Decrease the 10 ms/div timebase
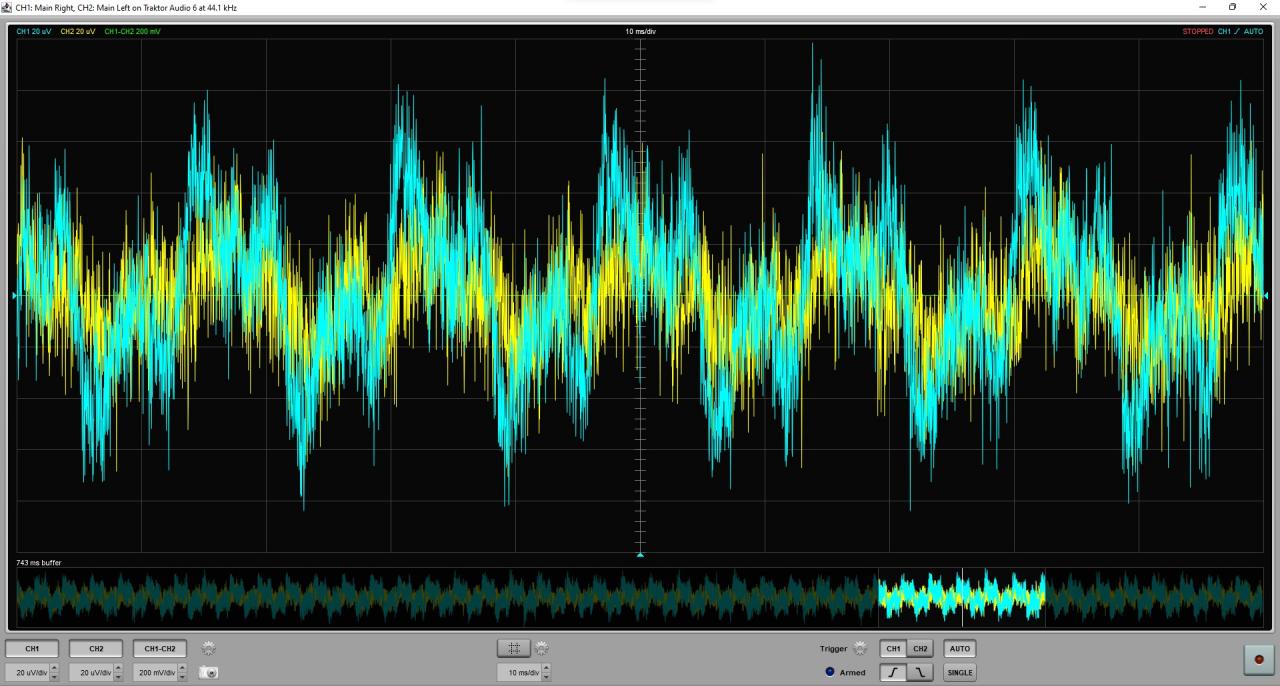The image size is (1280, 686). (546, 677)
